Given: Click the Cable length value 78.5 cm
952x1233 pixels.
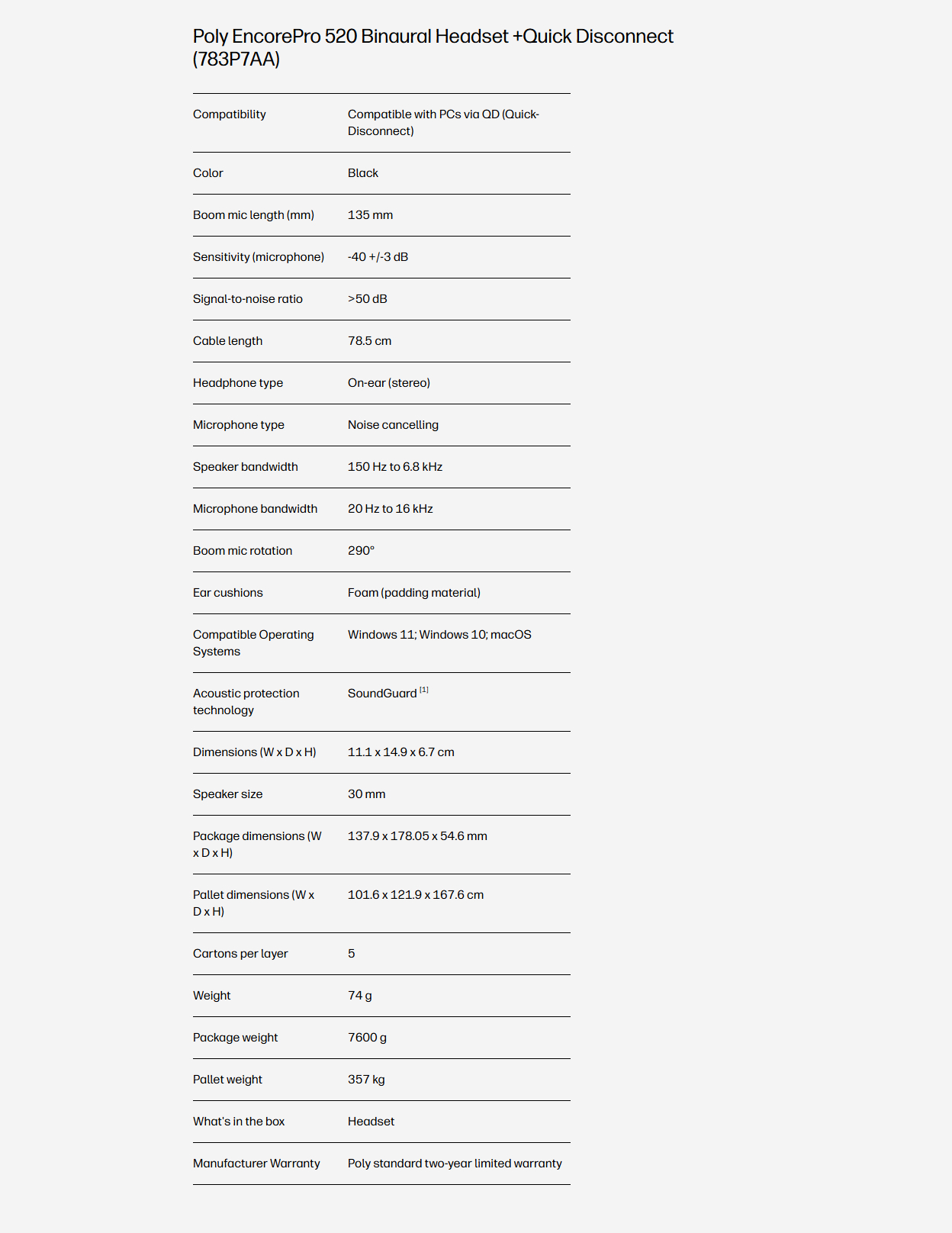Looking at the screenshot, I should pos(369,341).
